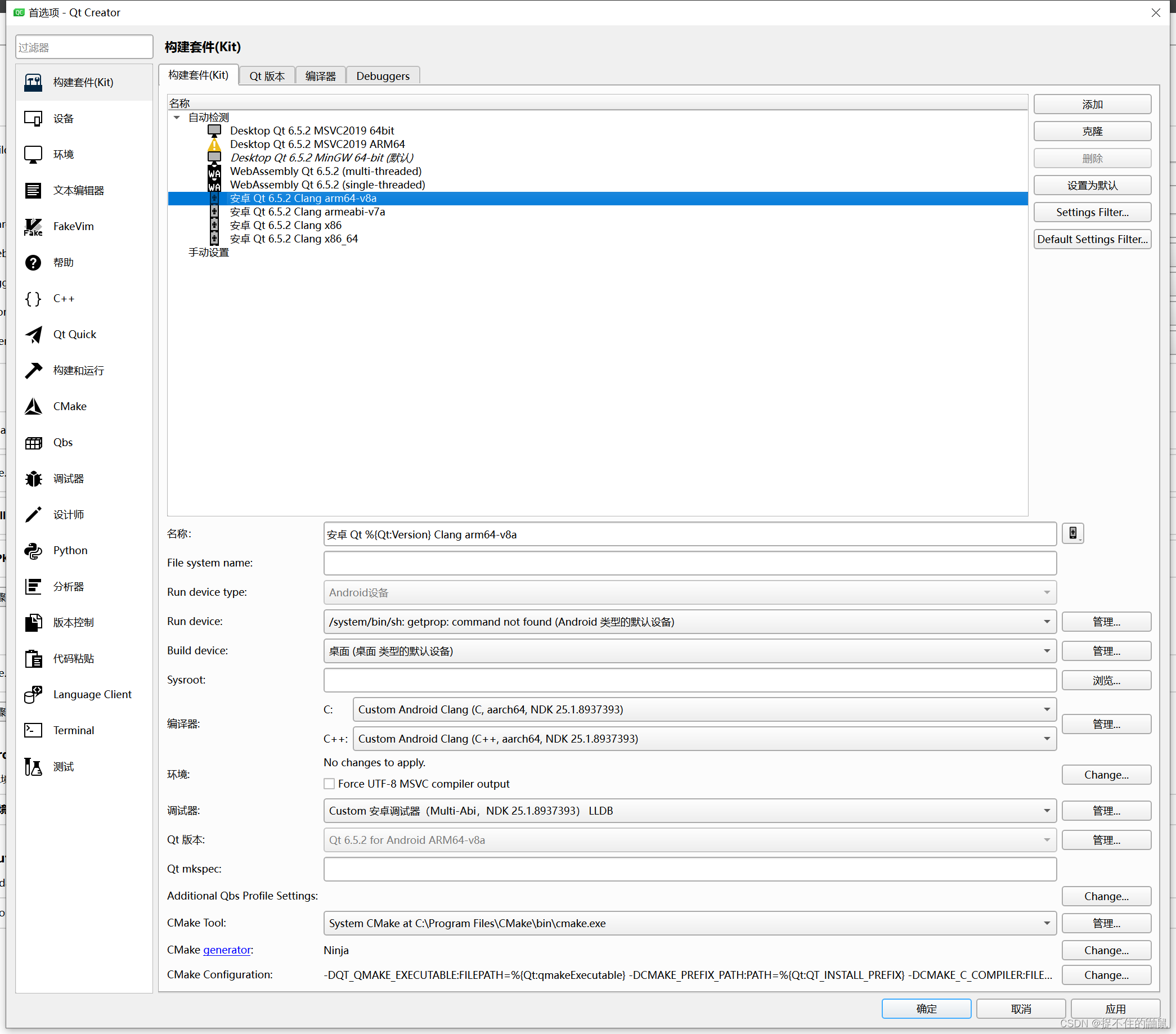The height and width of the screenshot is (1034, 1176).
Task: Select the Terminal category icon
Action: coord(33,730)
